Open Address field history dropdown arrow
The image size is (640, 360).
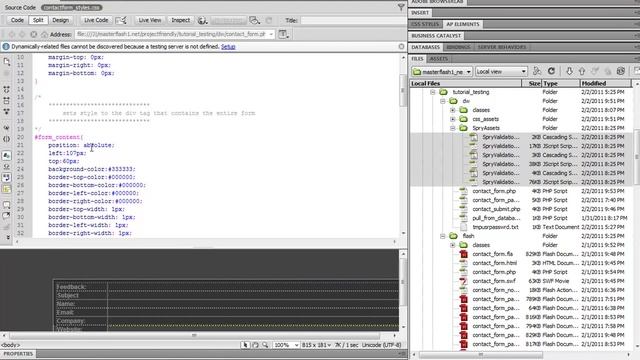(271, 34)
